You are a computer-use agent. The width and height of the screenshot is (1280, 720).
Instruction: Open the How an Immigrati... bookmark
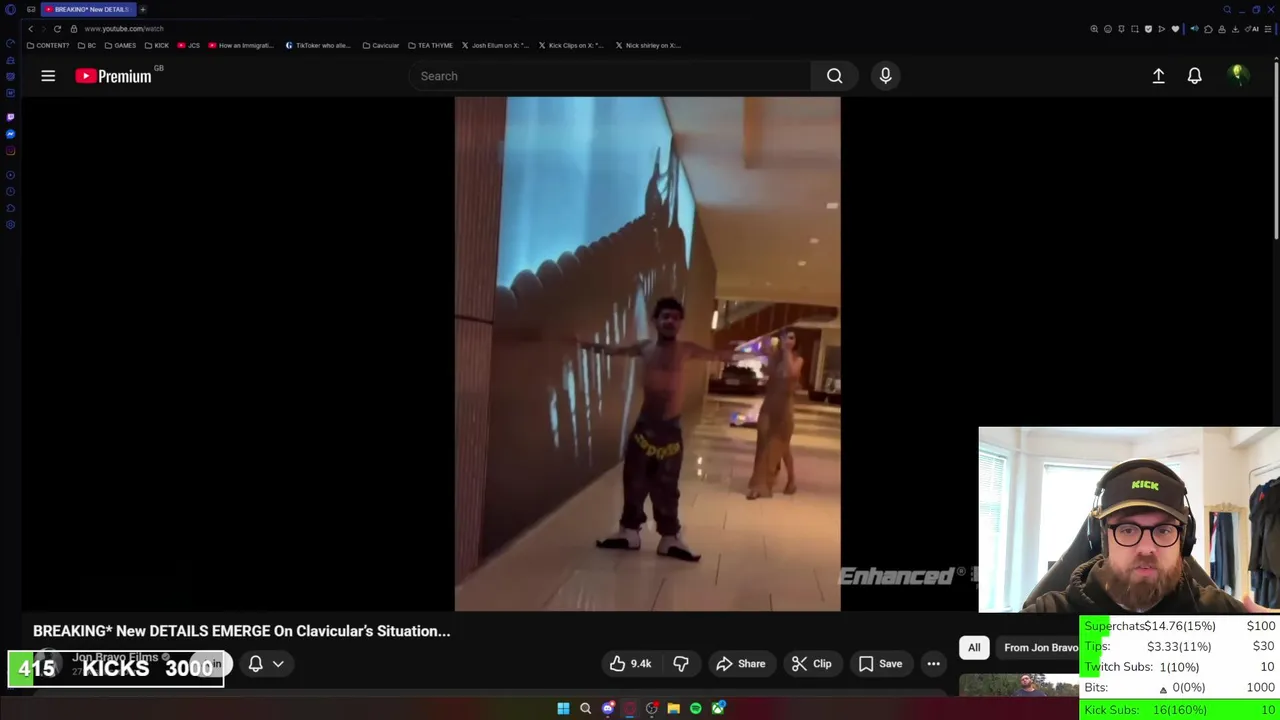tap(241, 45)
